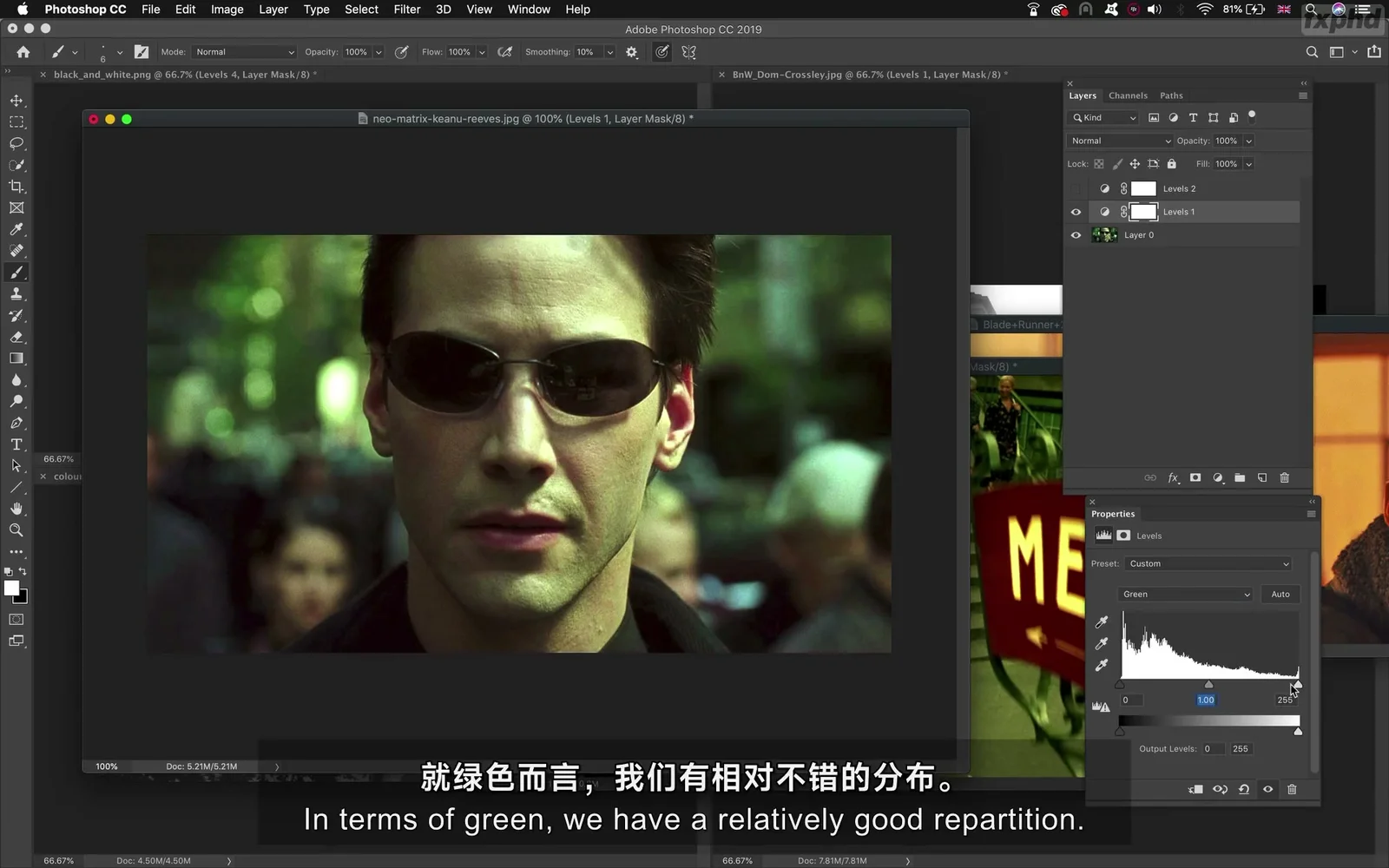The image size is (1389, 868).
Task: Click the layer styles fx icon
Action: [1174, 478]
